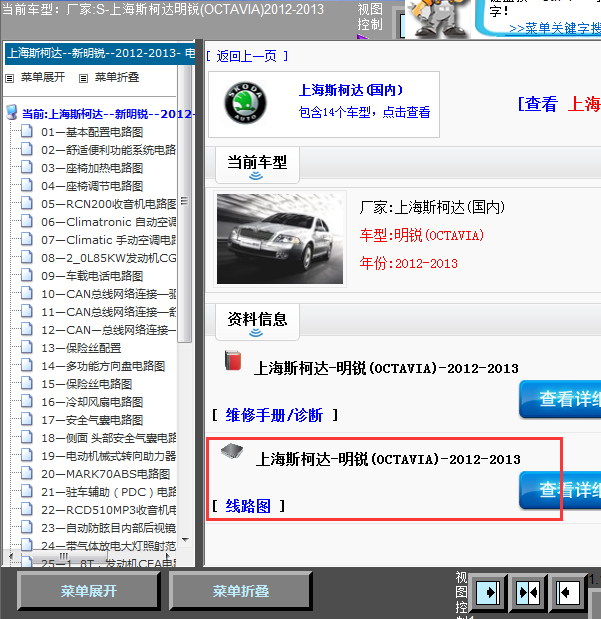
Task: Click the view control left-arrow icon
Action: pos(567,593)
